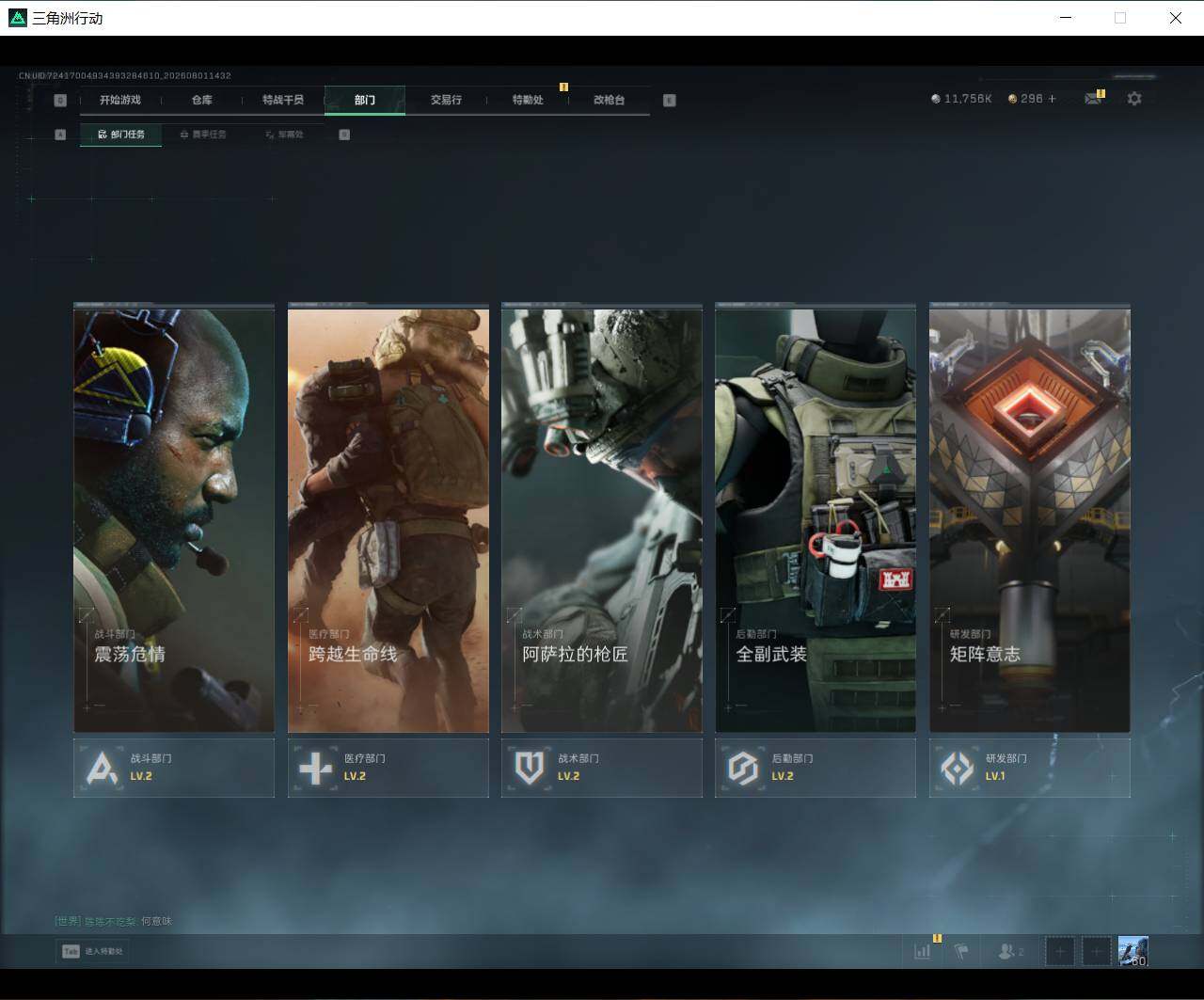Select the 部门任务 sub-tab
This screenshot has width=1204, height=1000.
pos(121,135)
